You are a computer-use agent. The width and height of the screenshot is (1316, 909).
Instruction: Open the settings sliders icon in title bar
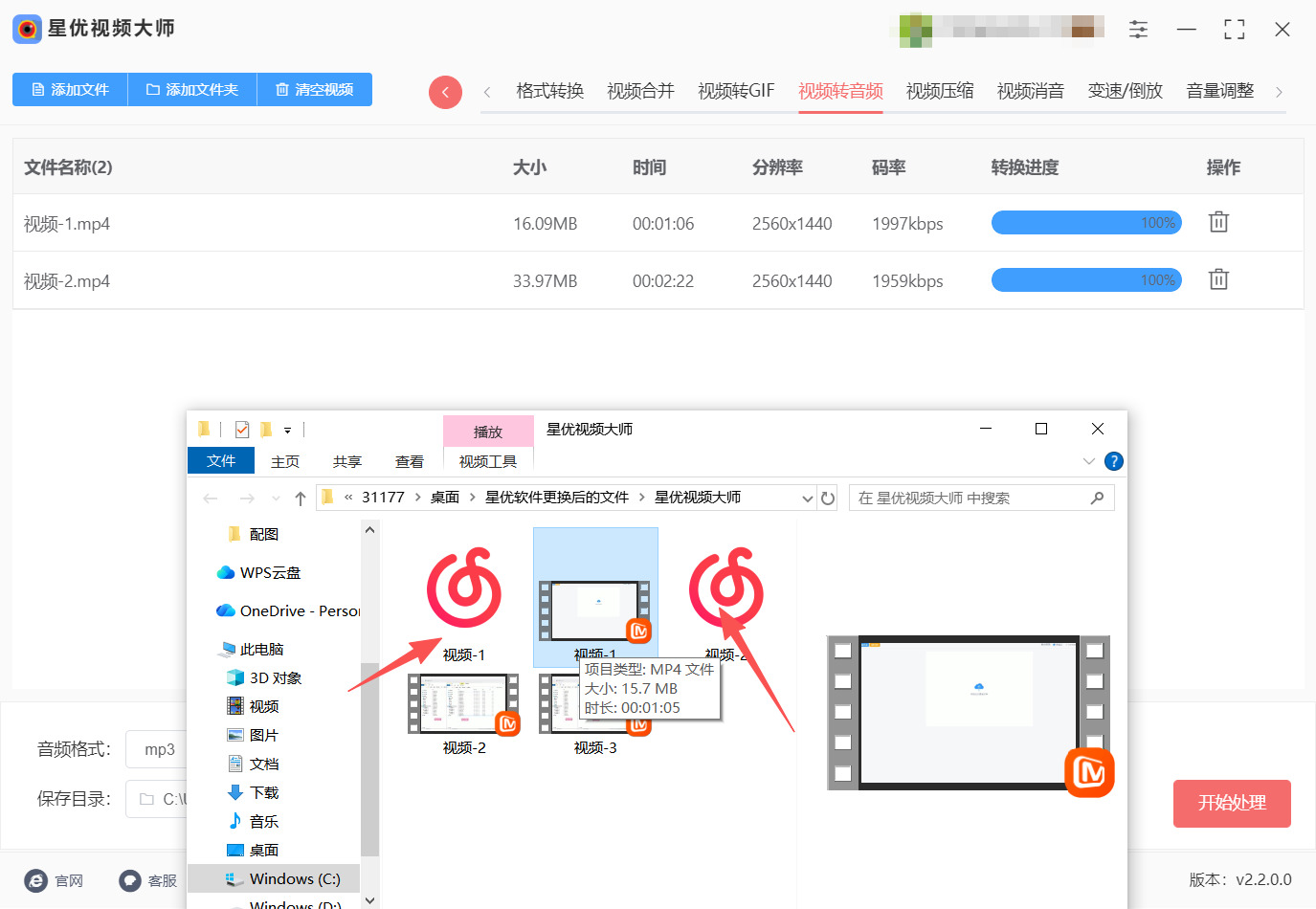[1138, 30]
